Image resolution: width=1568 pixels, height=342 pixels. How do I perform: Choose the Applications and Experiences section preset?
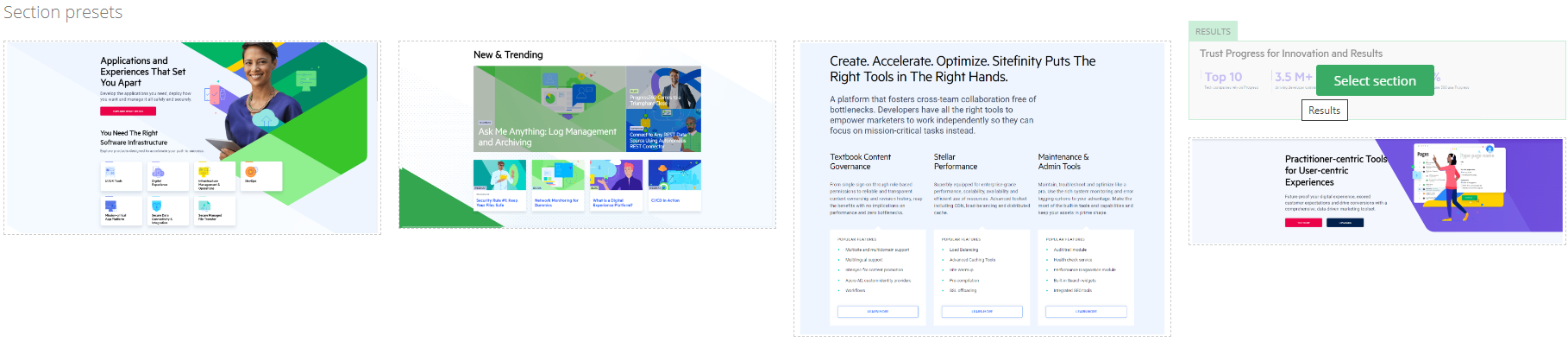192,137
